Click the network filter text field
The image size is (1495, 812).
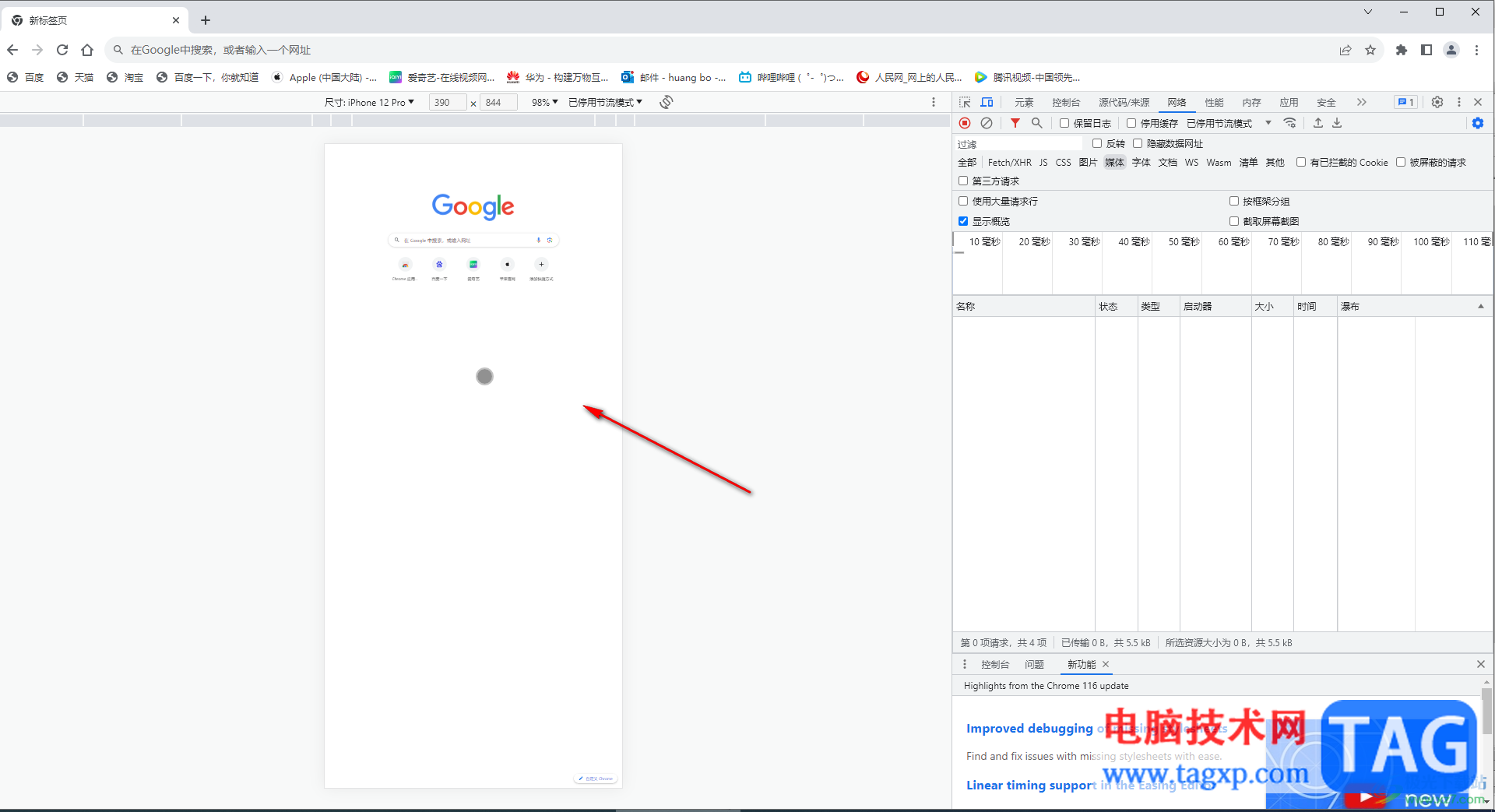pyautogui.click(x=1018, y=143)
